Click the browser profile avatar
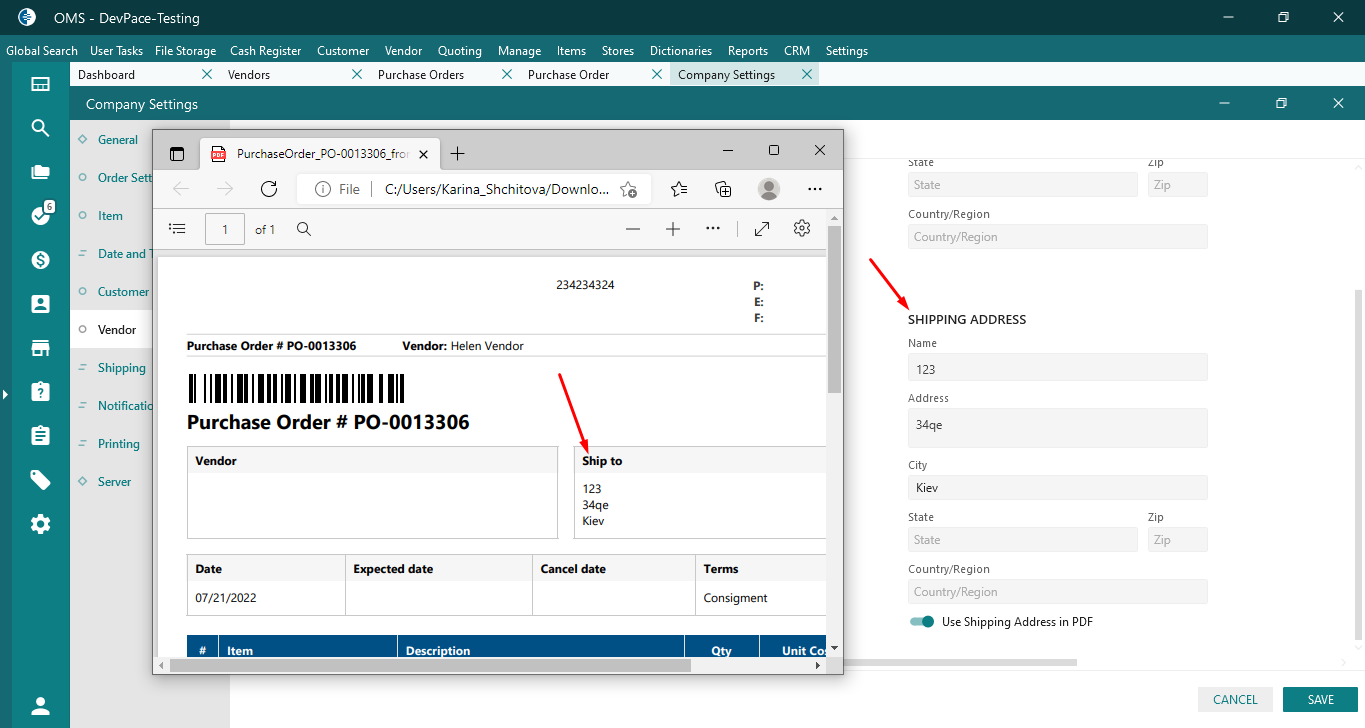Image resolution: width=1365 pixels, height=728 pixels. point(768,189)
